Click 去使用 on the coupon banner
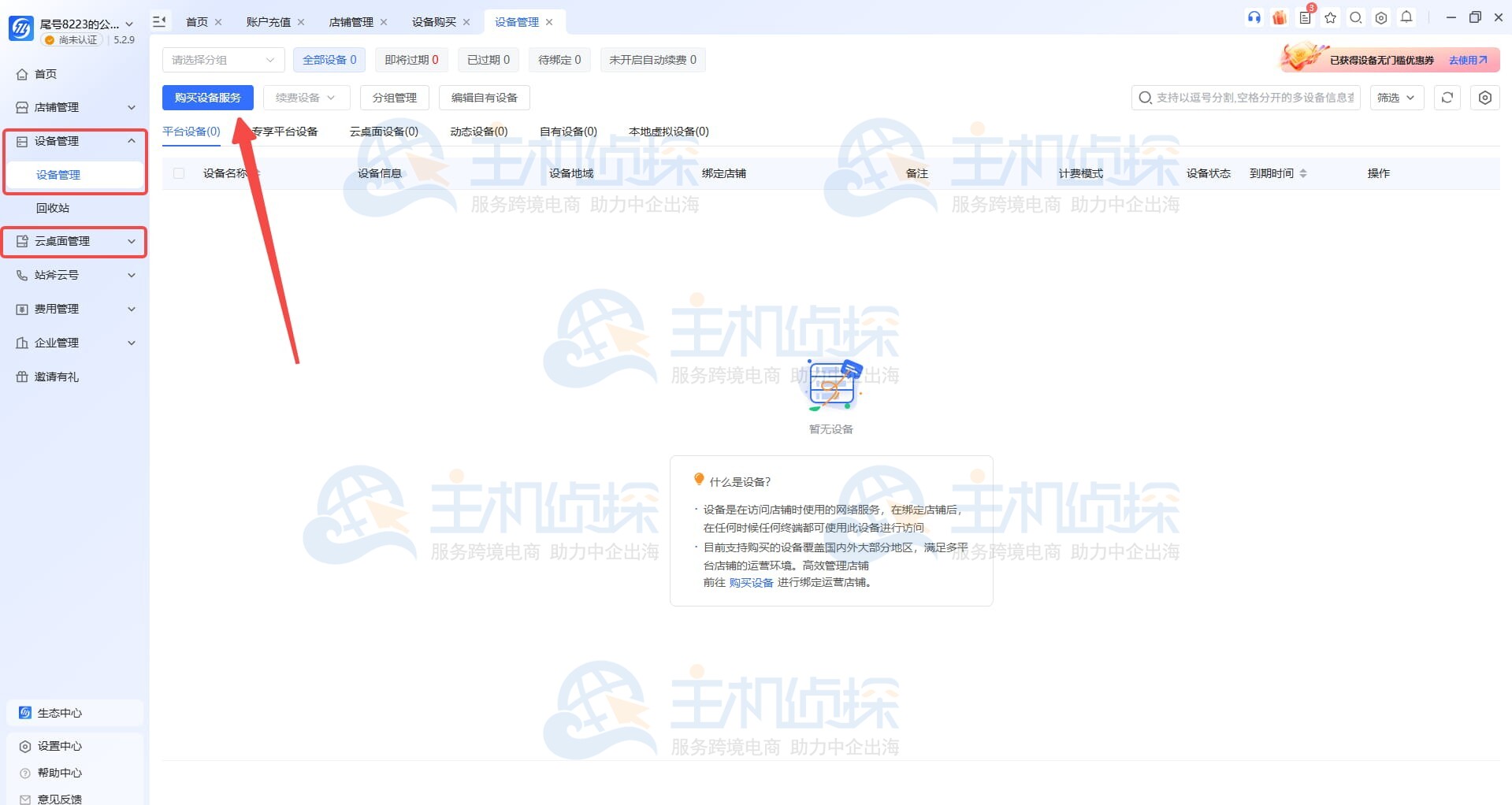 click(1466, 59)
